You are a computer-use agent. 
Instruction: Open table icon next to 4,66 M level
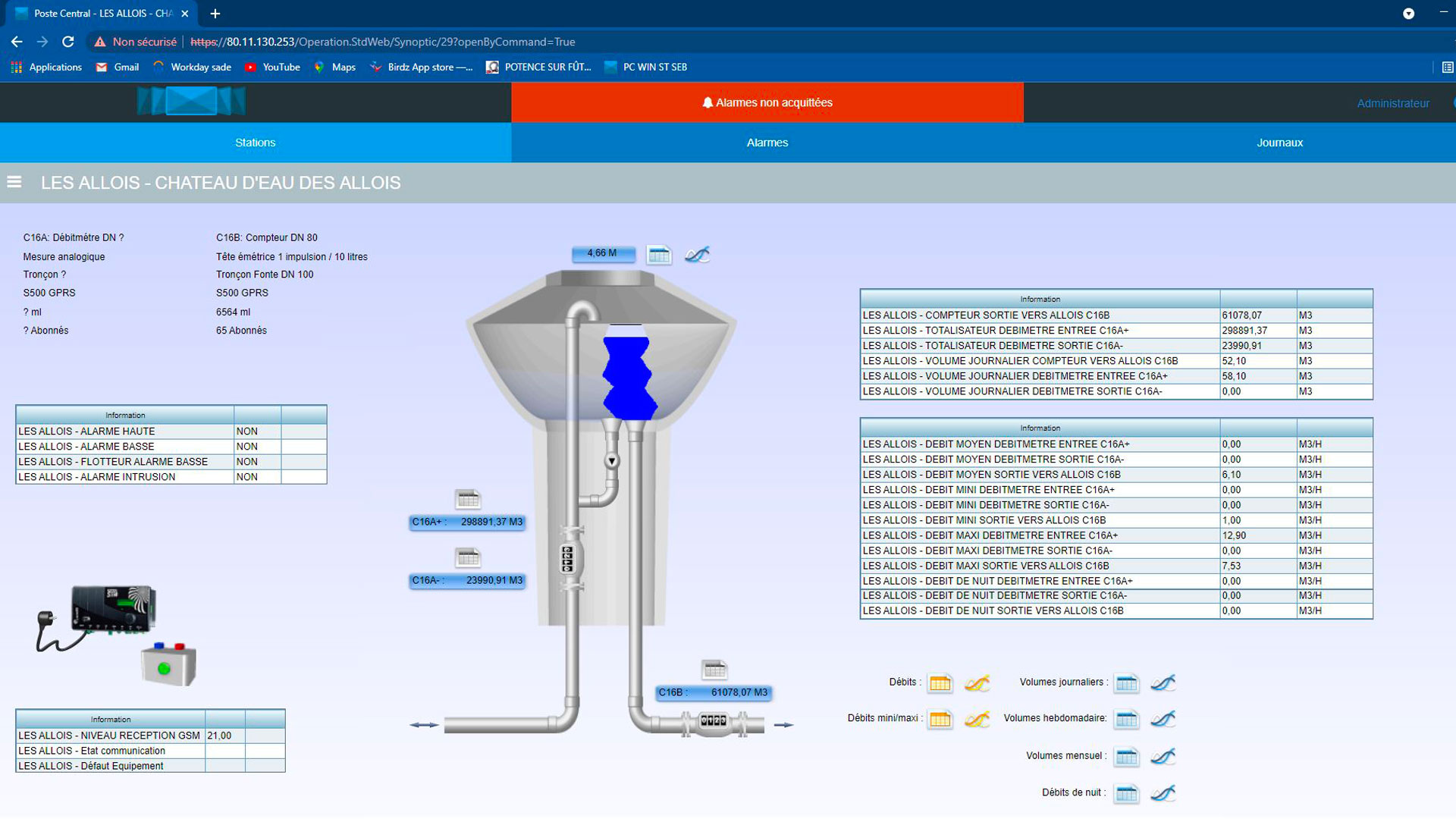tap(659, 255)
